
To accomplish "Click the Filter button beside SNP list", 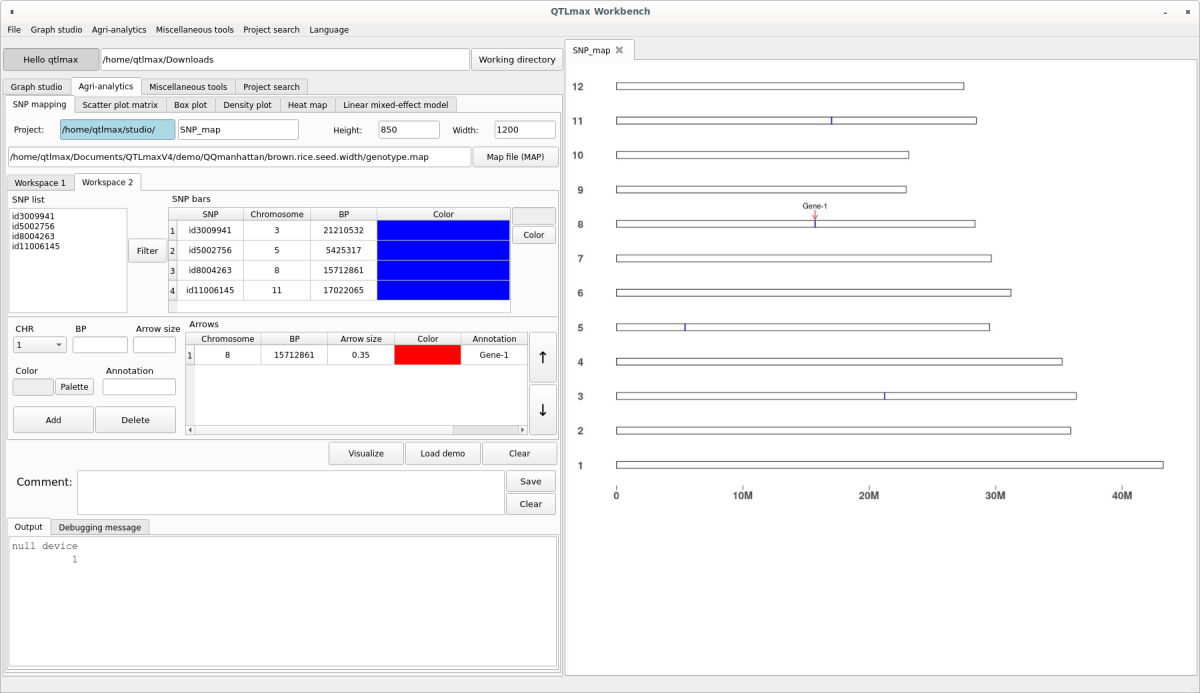I will tap(147, 251).
